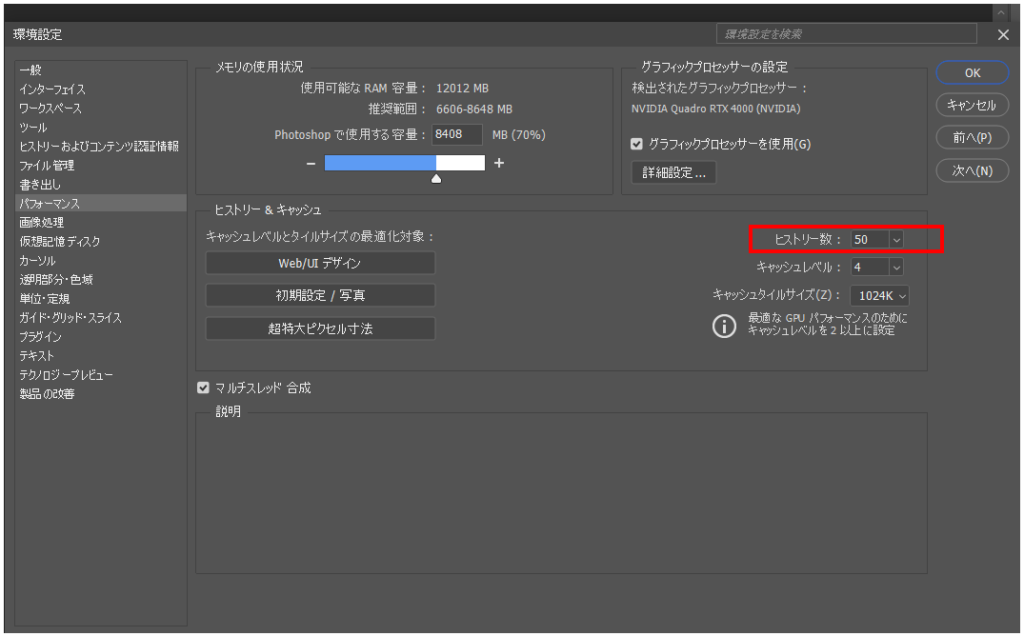Screen dimensions: 1024x636
Task: Click the plus icon beside memory slider
Action: 499,163
